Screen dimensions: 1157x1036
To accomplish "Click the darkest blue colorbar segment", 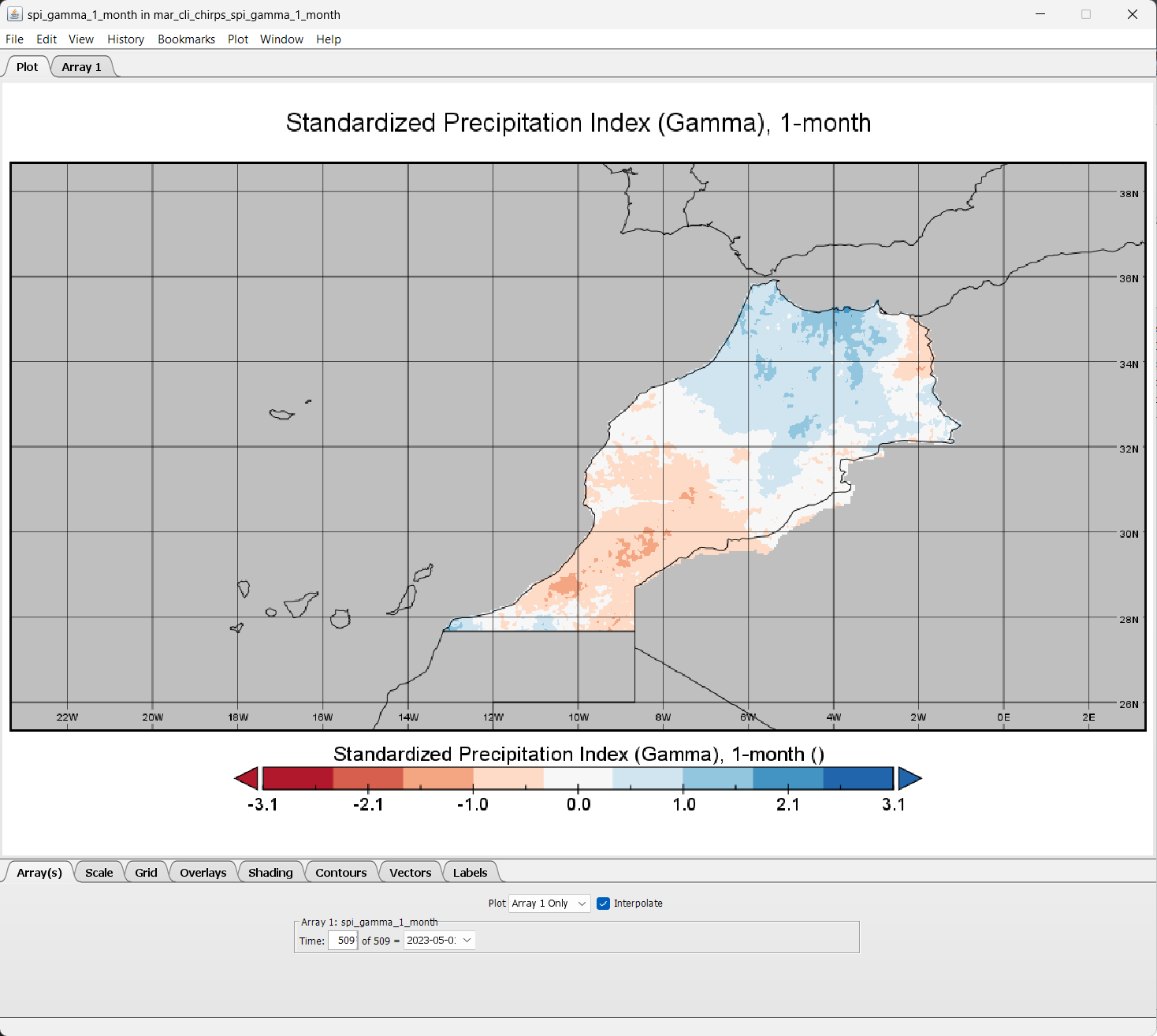I will (x=858, y=778).
